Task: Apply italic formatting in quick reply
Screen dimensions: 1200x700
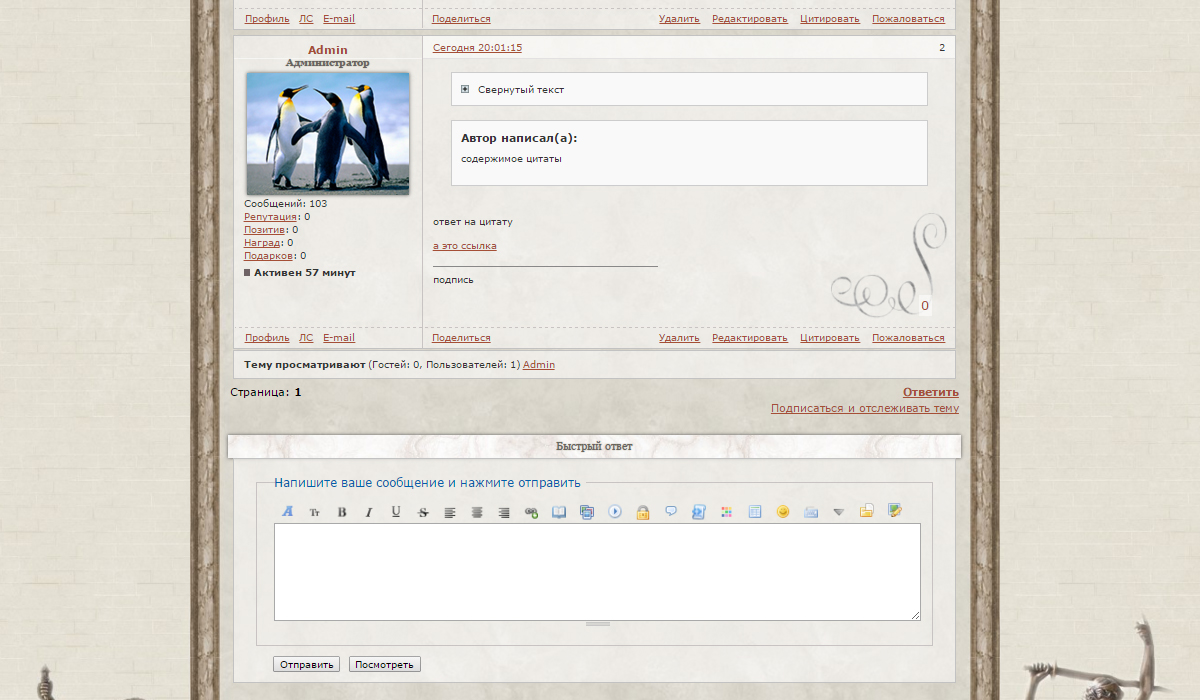Action: (x=368, y=512)
